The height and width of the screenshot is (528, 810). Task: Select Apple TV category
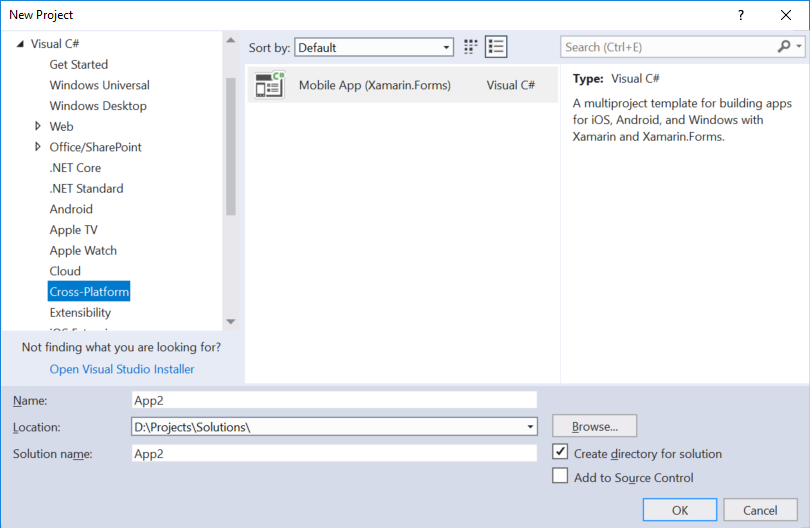73,230
